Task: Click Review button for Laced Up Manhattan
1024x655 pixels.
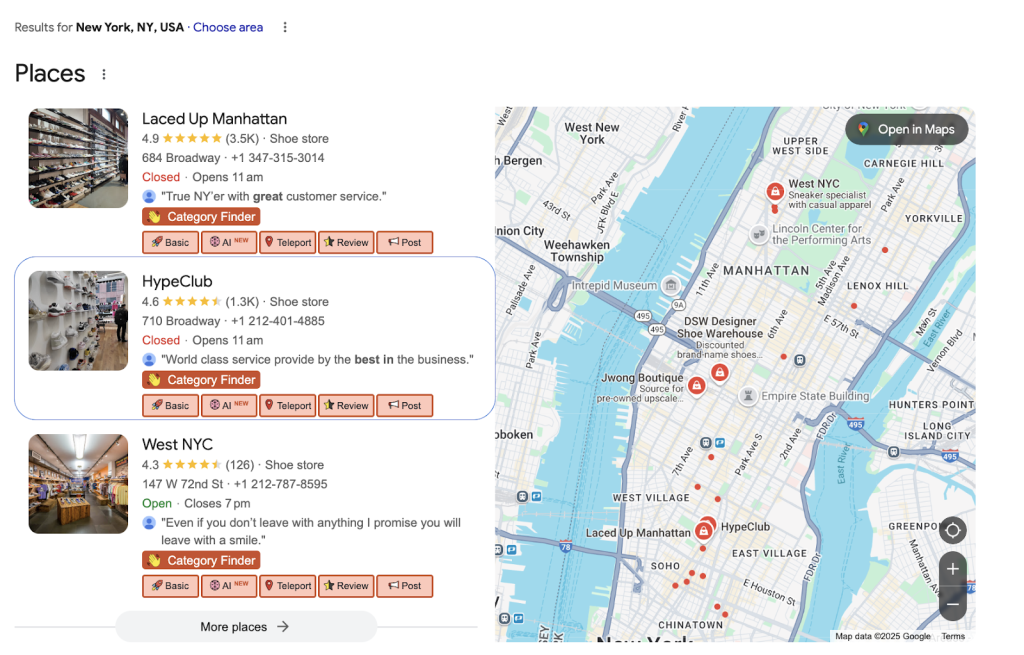Action: coord(346,242)
